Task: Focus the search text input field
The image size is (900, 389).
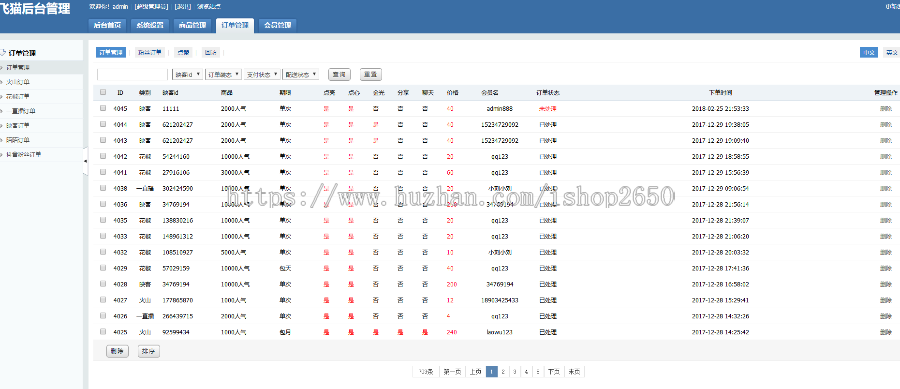Action: [133, 75]
